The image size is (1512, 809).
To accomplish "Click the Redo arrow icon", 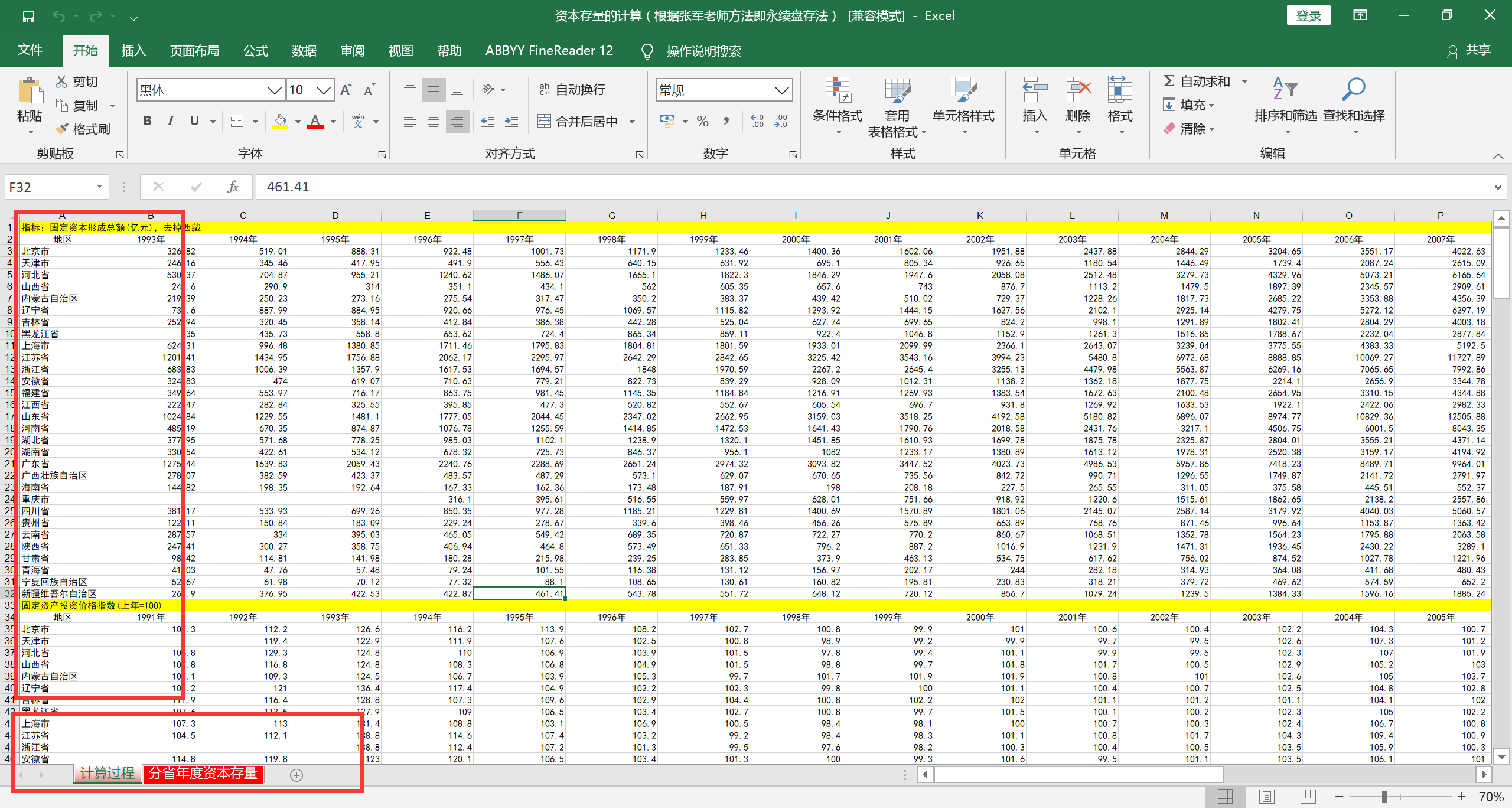I will [95, 17].
